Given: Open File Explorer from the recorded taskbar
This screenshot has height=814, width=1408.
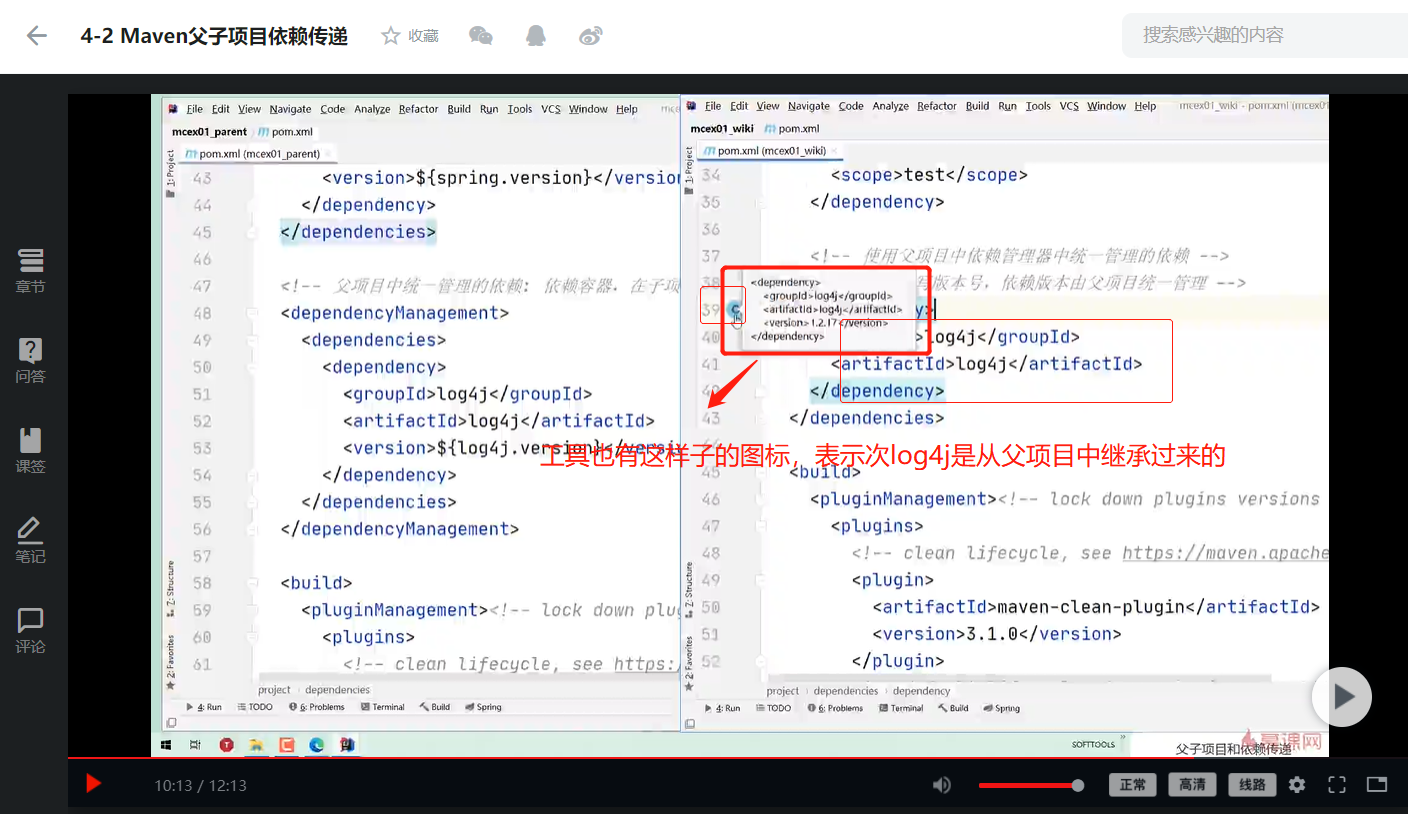Looking at the screenshot, I should click(257, 745).
